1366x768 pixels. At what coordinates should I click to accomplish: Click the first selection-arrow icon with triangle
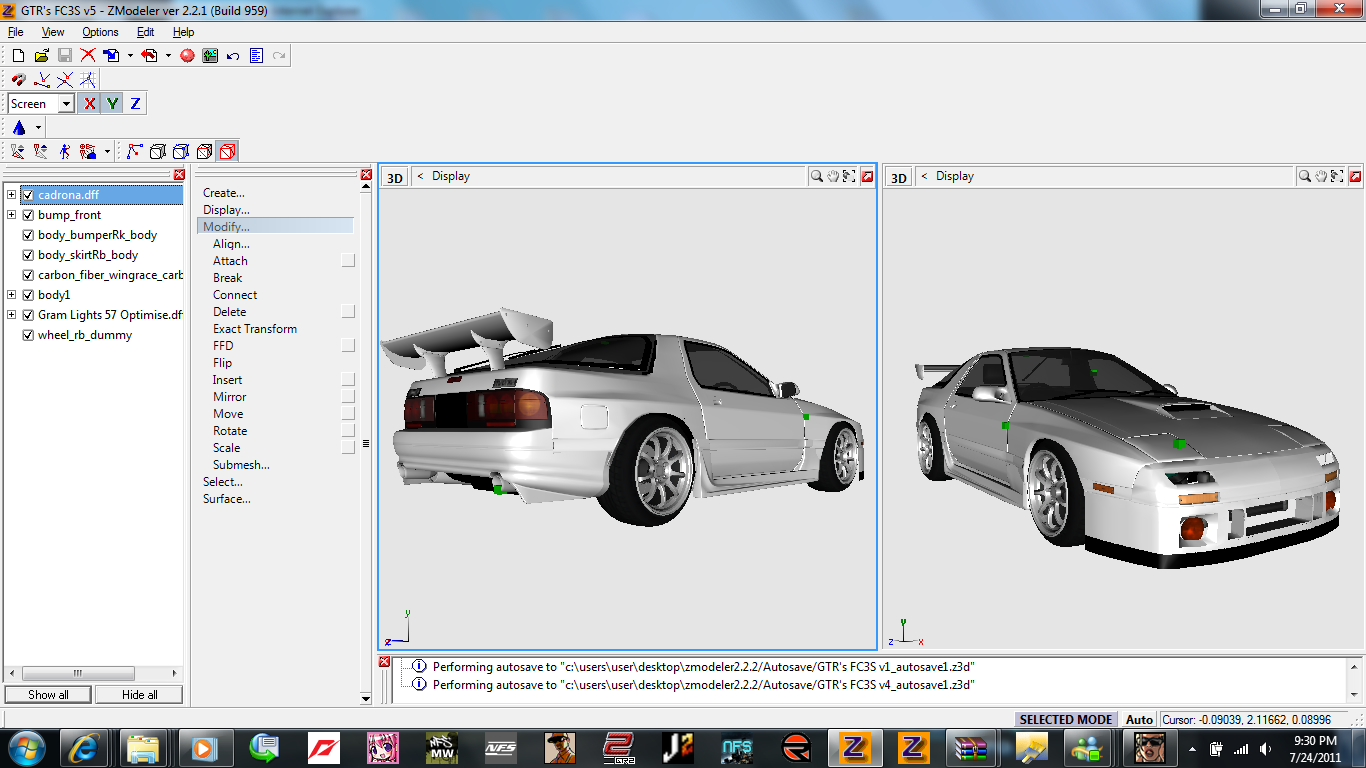[x=18, y=151]
